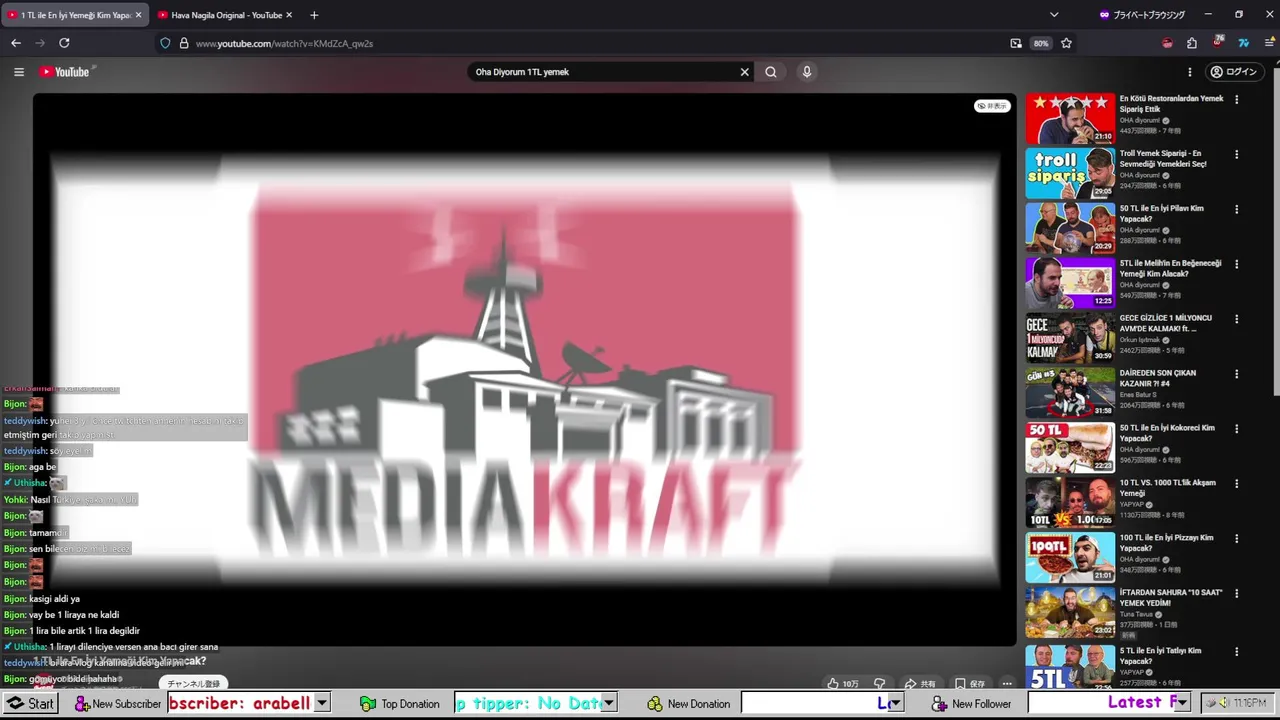This screenshot has height=720, width=1280.
Task: Expand the New Subscriber dropdown arrow
Action: tap(322, 703)
